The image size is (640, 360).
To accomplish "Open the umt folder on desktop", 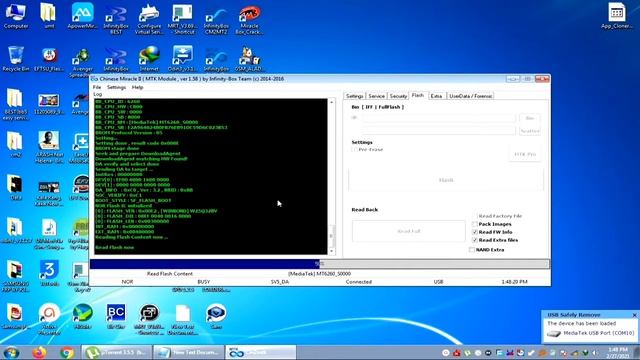I will (49, 16).
